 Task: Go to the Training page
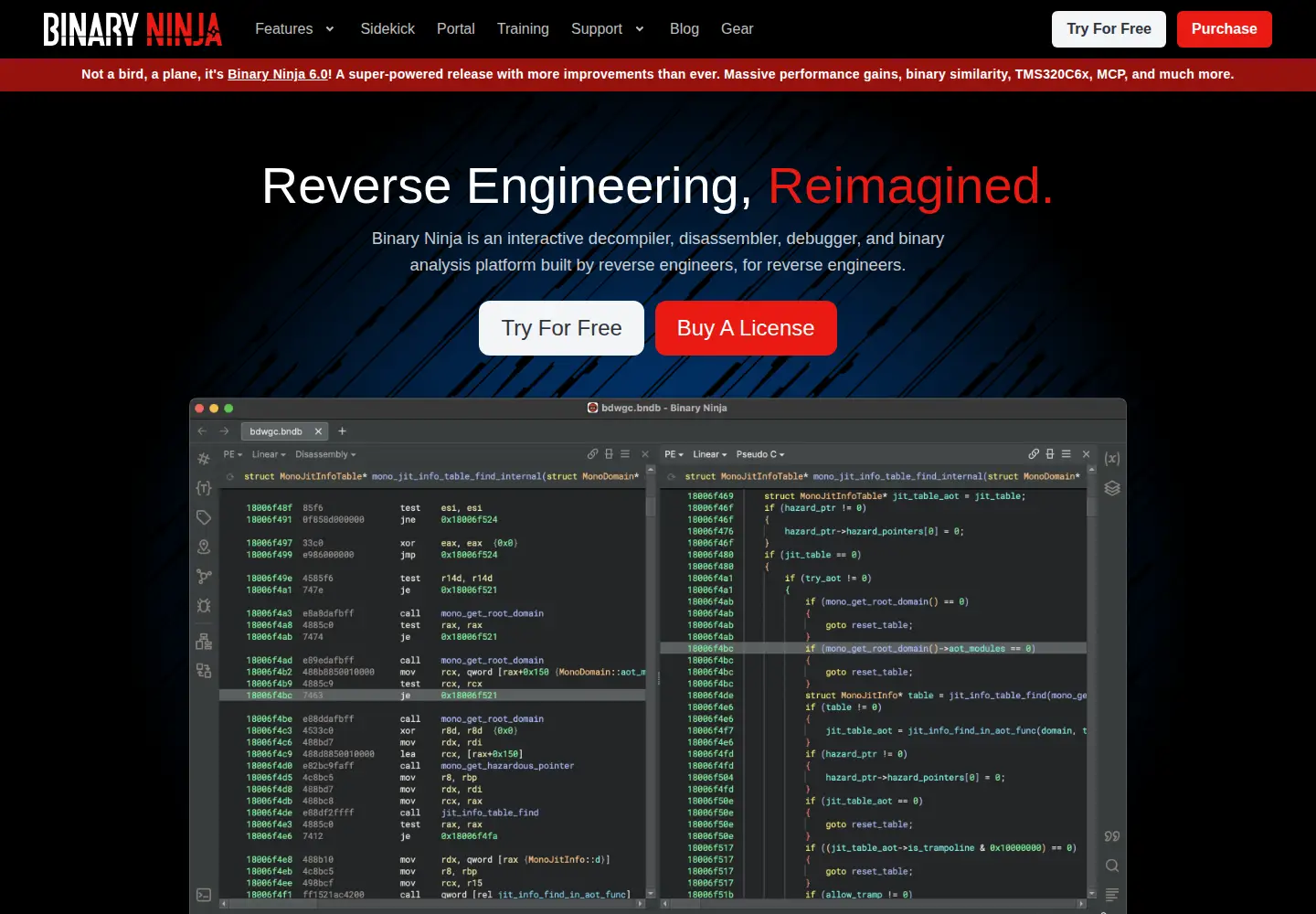tap(523, 29)
